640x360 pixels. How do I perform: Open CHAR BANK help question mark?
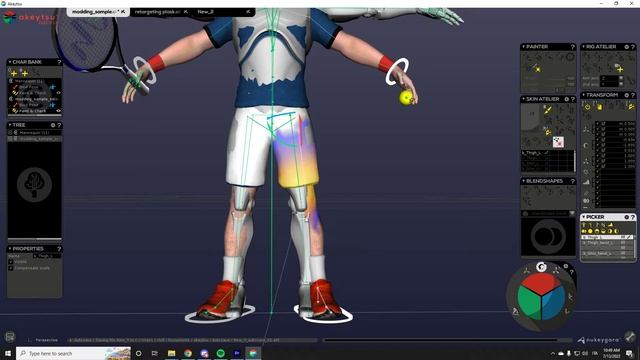[59, 62]
